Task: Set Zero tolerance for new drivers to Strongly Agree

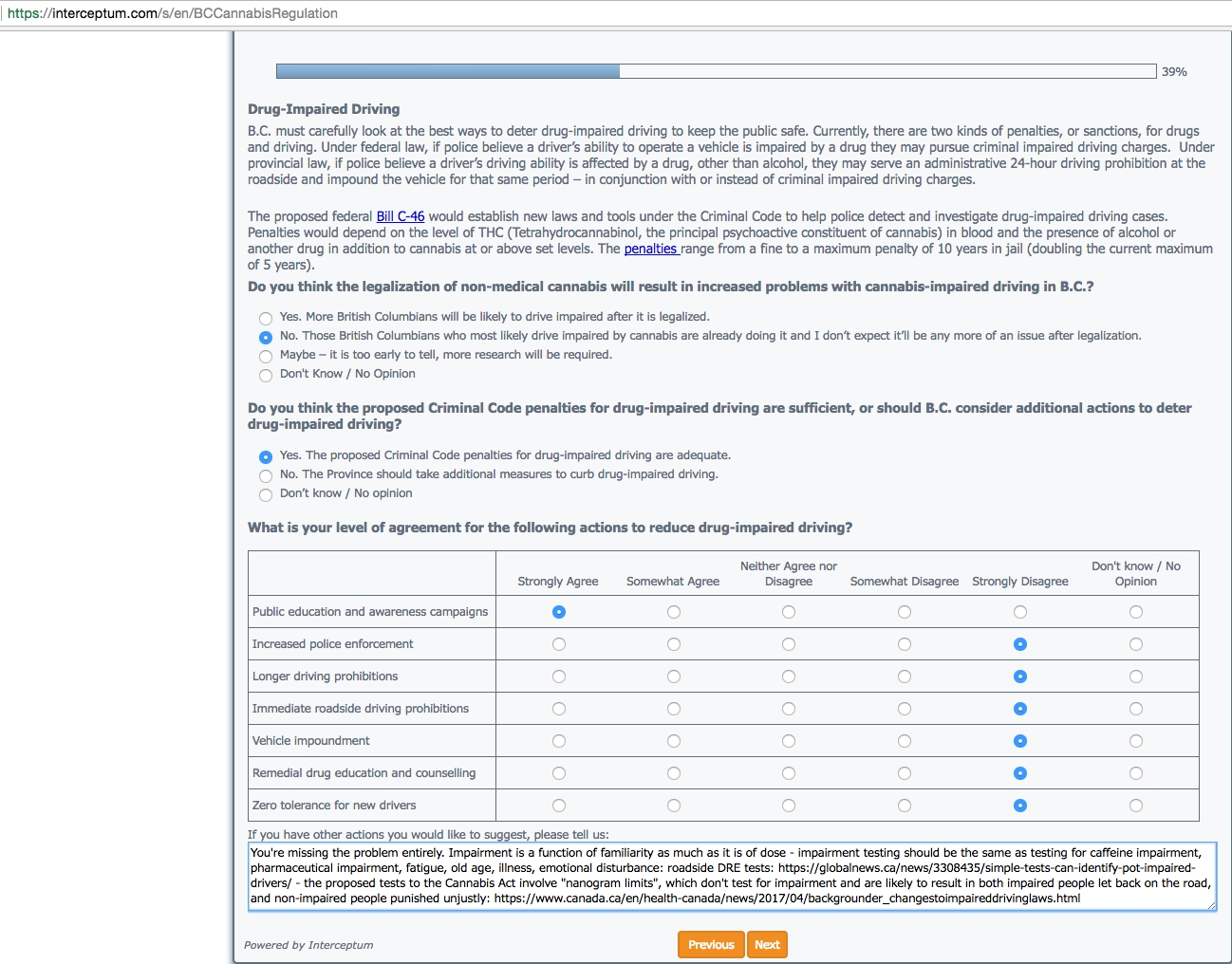Action: (x=559, y=806)
